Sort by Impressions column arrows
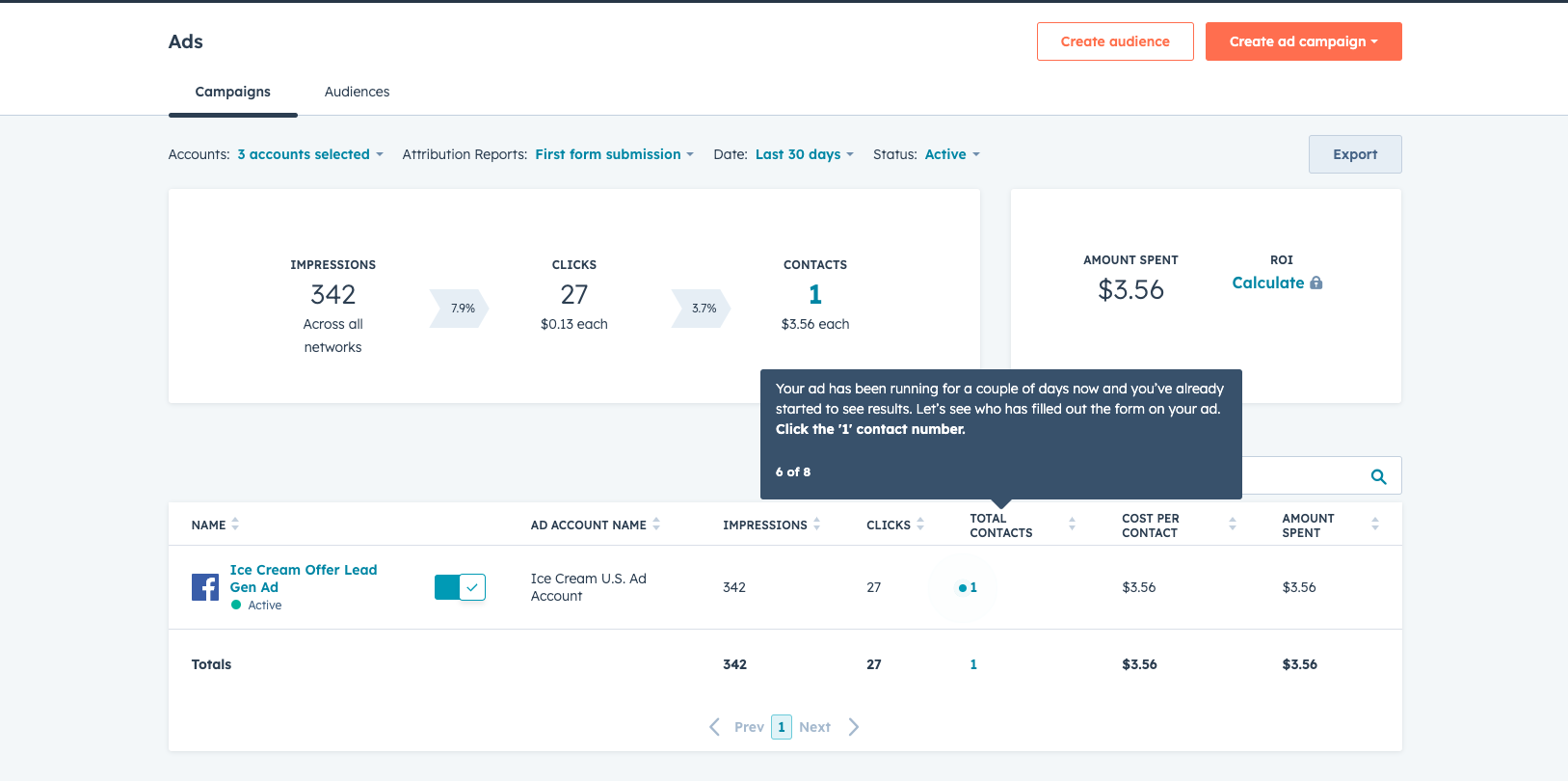Image resolution: width=1568 pixels, height=781 pixels. click(817, 525)
